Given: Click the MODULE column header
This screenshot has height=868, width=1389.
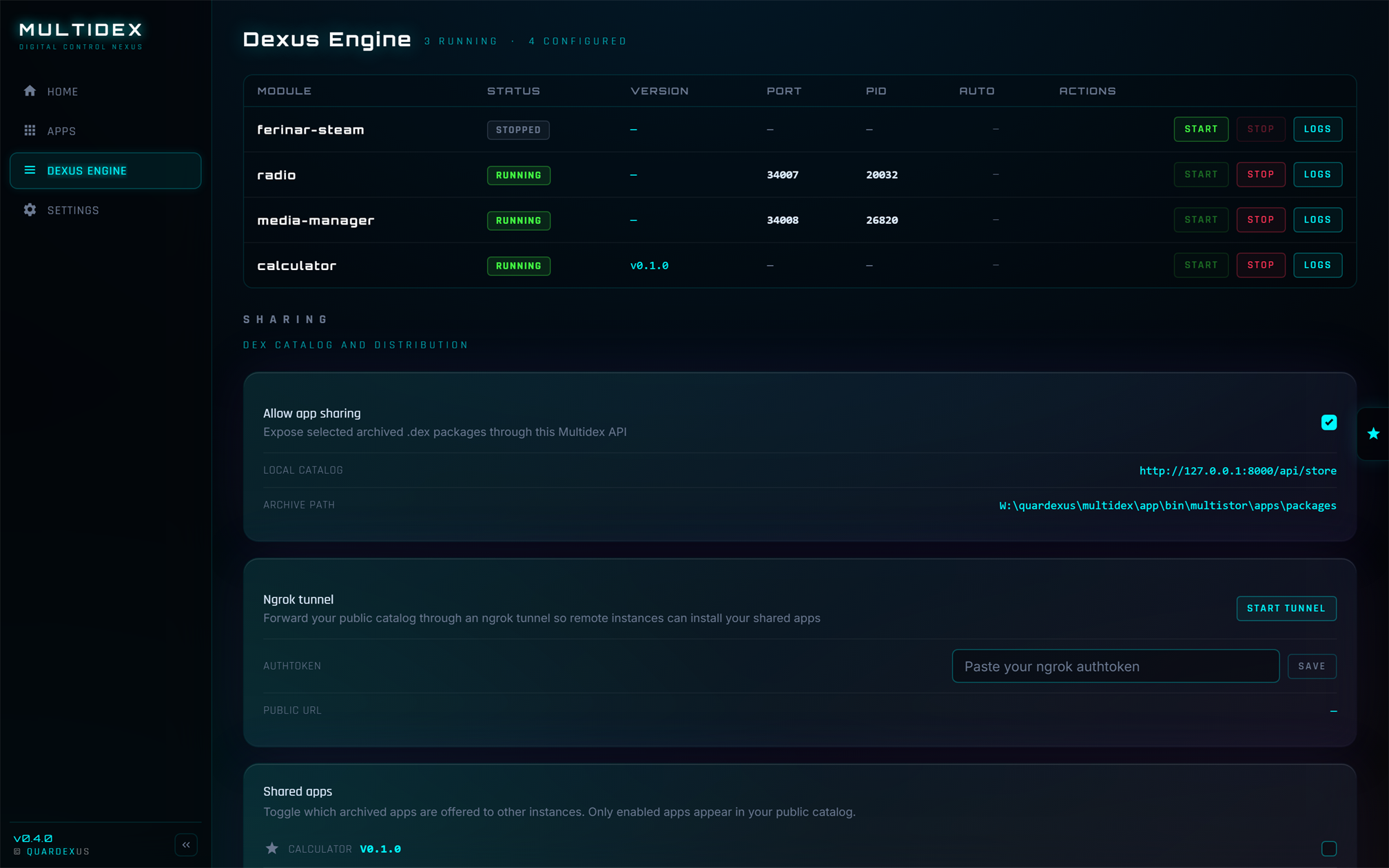Looking at the screenshot, I should (x=284, y=91).
